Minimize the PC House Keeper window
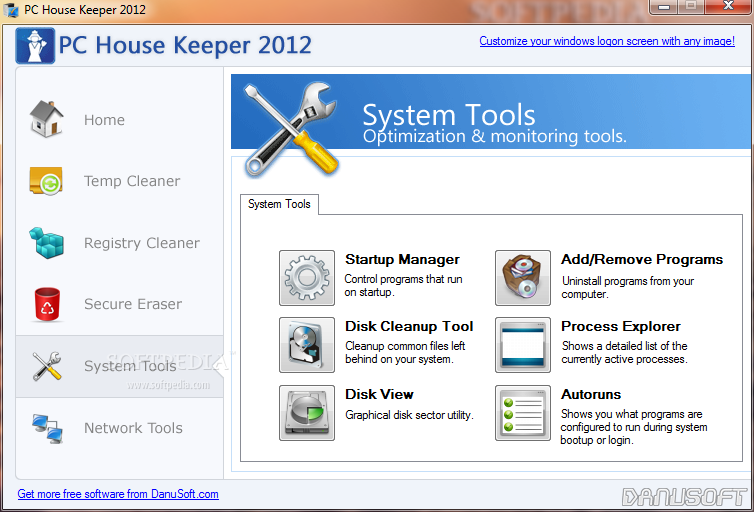The height and width of the screenshot is (512, 754). [x=664, y=7]
